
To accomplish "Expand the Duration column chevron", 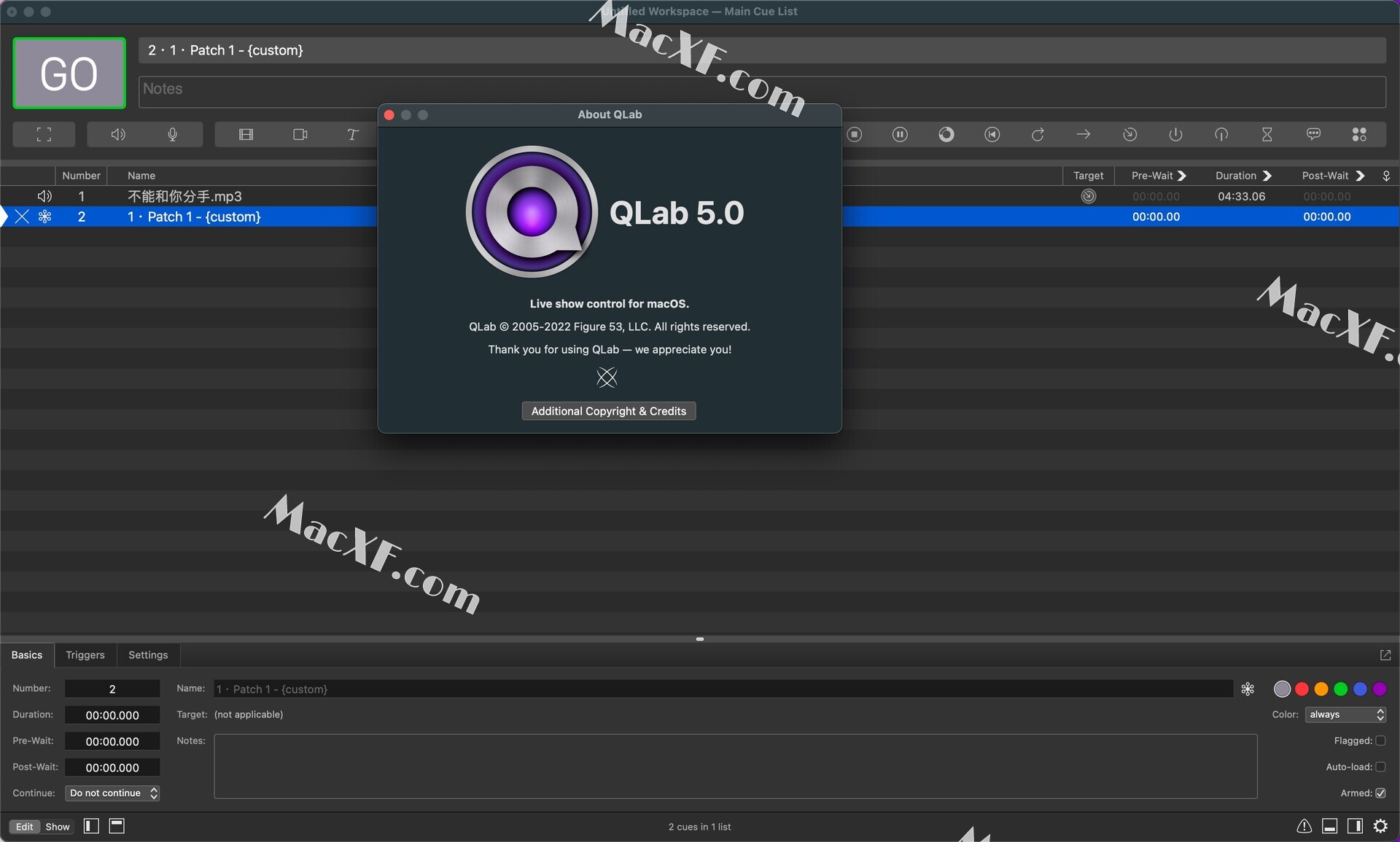I will pos(1267,176).
